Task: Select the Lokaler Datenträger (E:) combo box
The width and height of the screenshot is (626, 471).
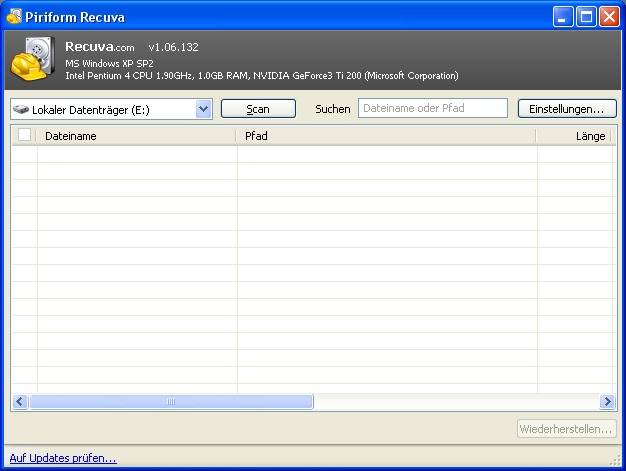Action: click(111, 109)
